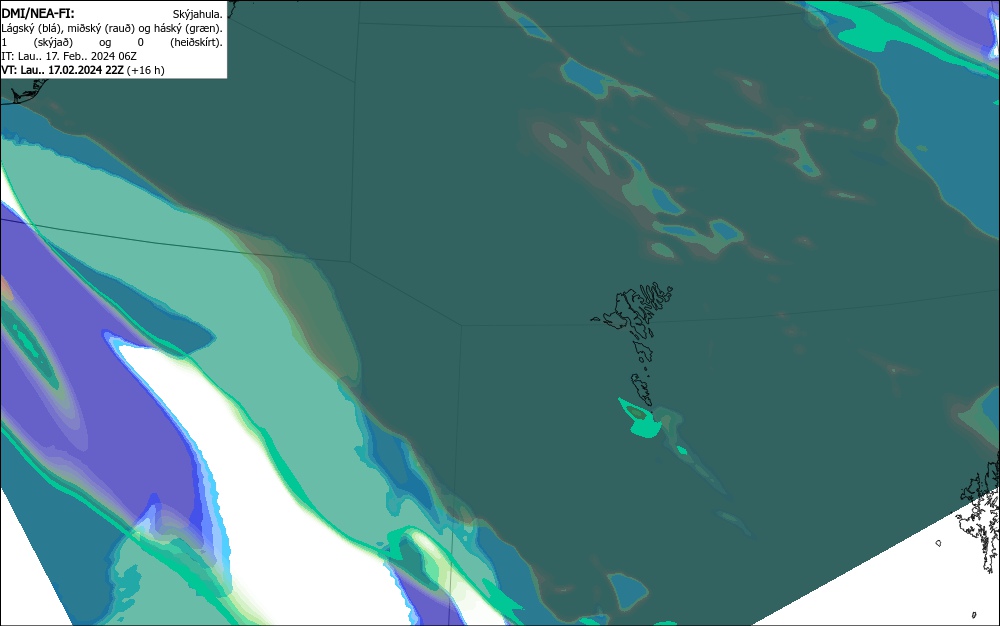The image size is (1000, 626).
Task: Click the initial time IT: Lau.. 17. Feb.. 2024 06Z
Action: click(69, 56)
